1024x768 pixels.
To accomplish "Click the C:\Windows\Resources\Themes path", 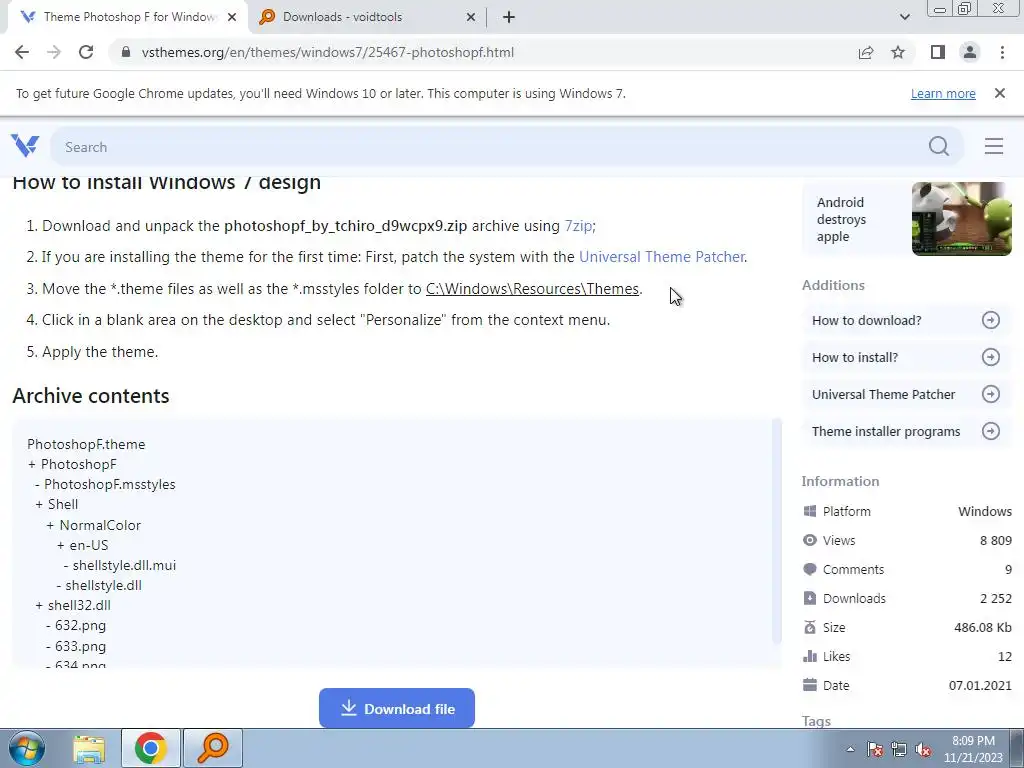I will 532,289.
